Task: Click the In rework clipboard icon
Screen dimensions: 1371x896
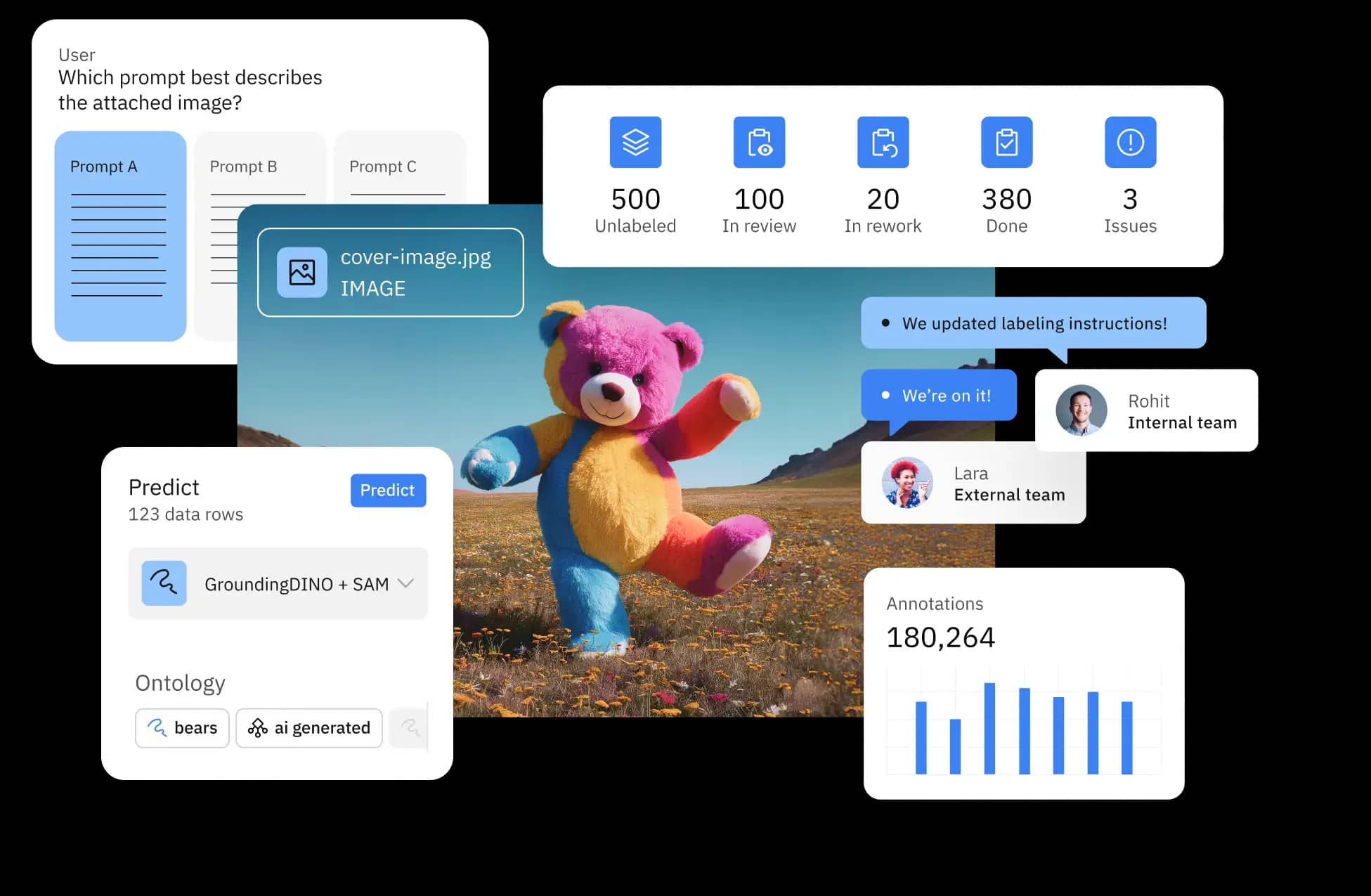Action: [x=883, y=142]
